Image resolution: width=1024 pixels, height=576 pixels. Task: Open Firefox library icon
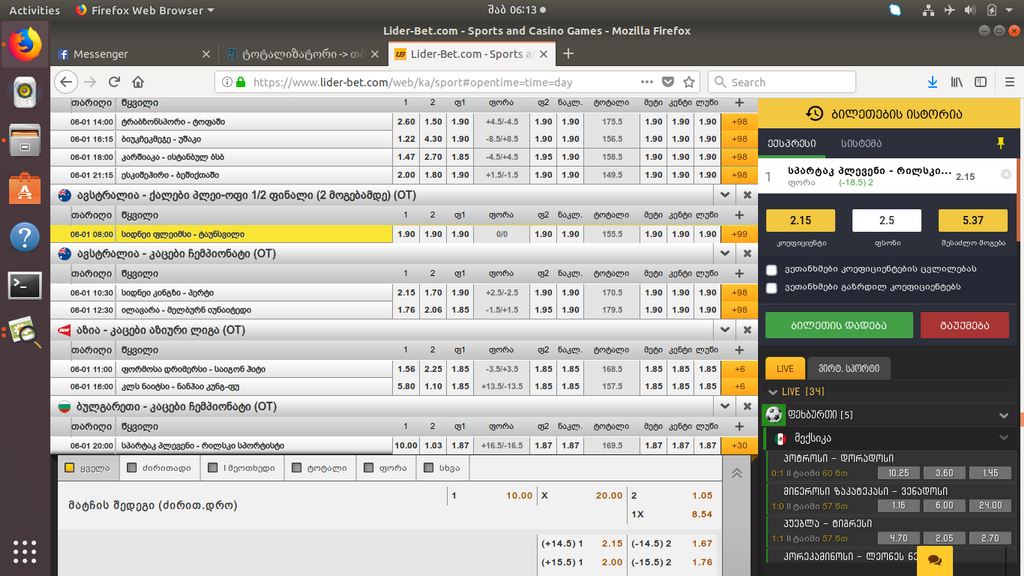pos(957,82)
